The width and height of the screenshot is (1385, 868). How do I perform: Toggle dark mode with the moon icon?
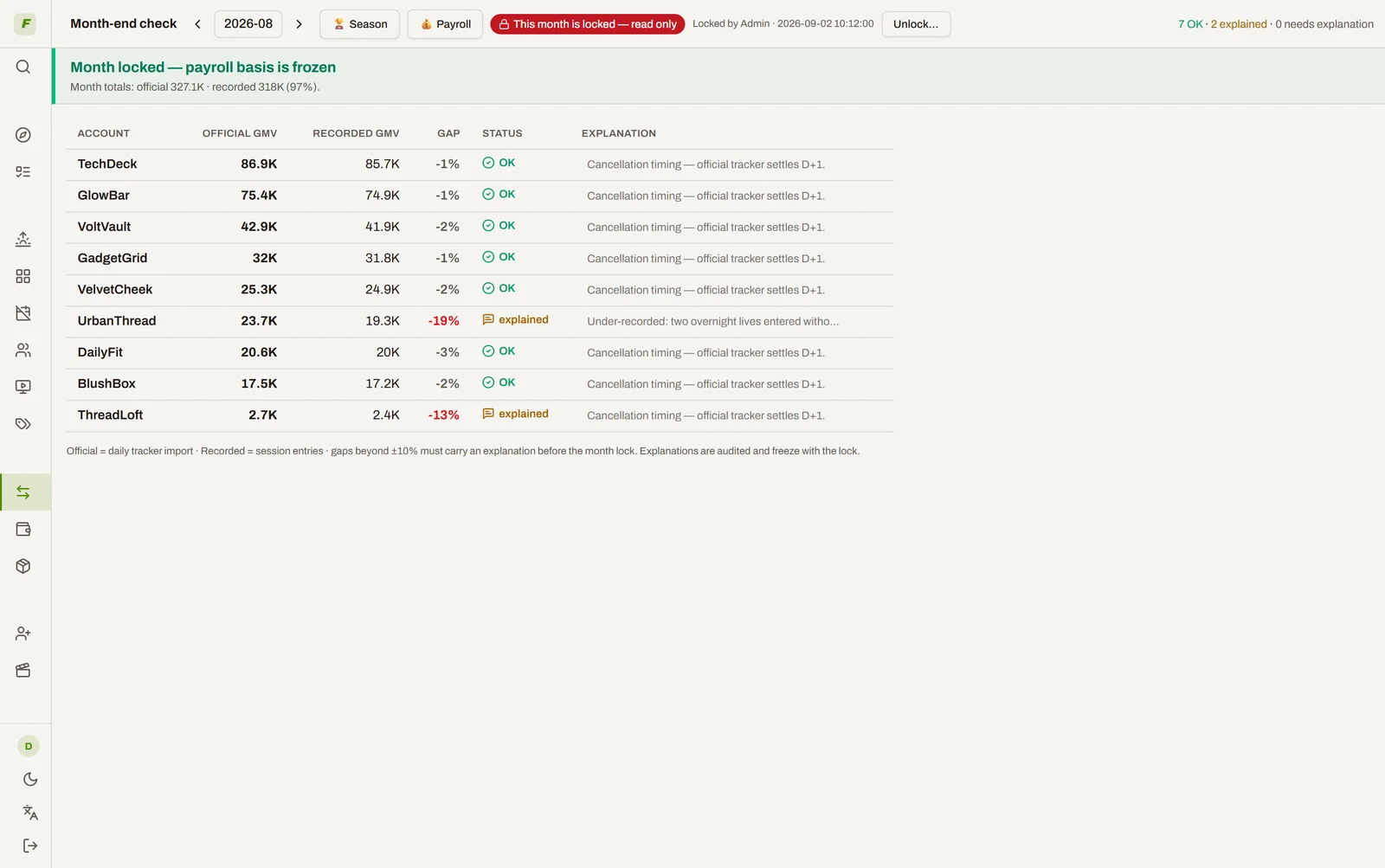click(30, 779)
